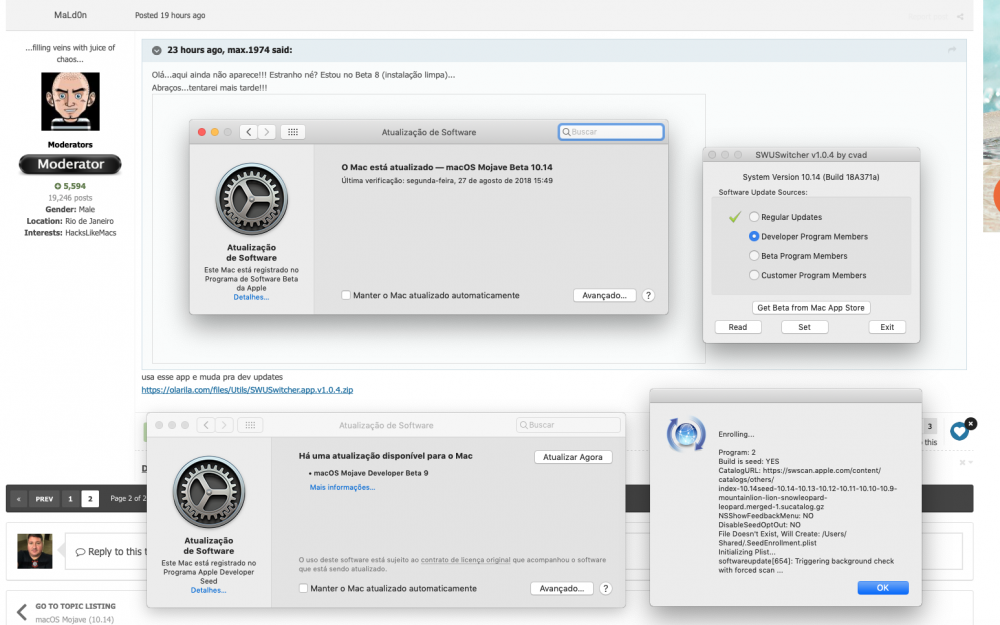Click Detalhes link in lower update window

pyautogui.click(x=209, y=591)
